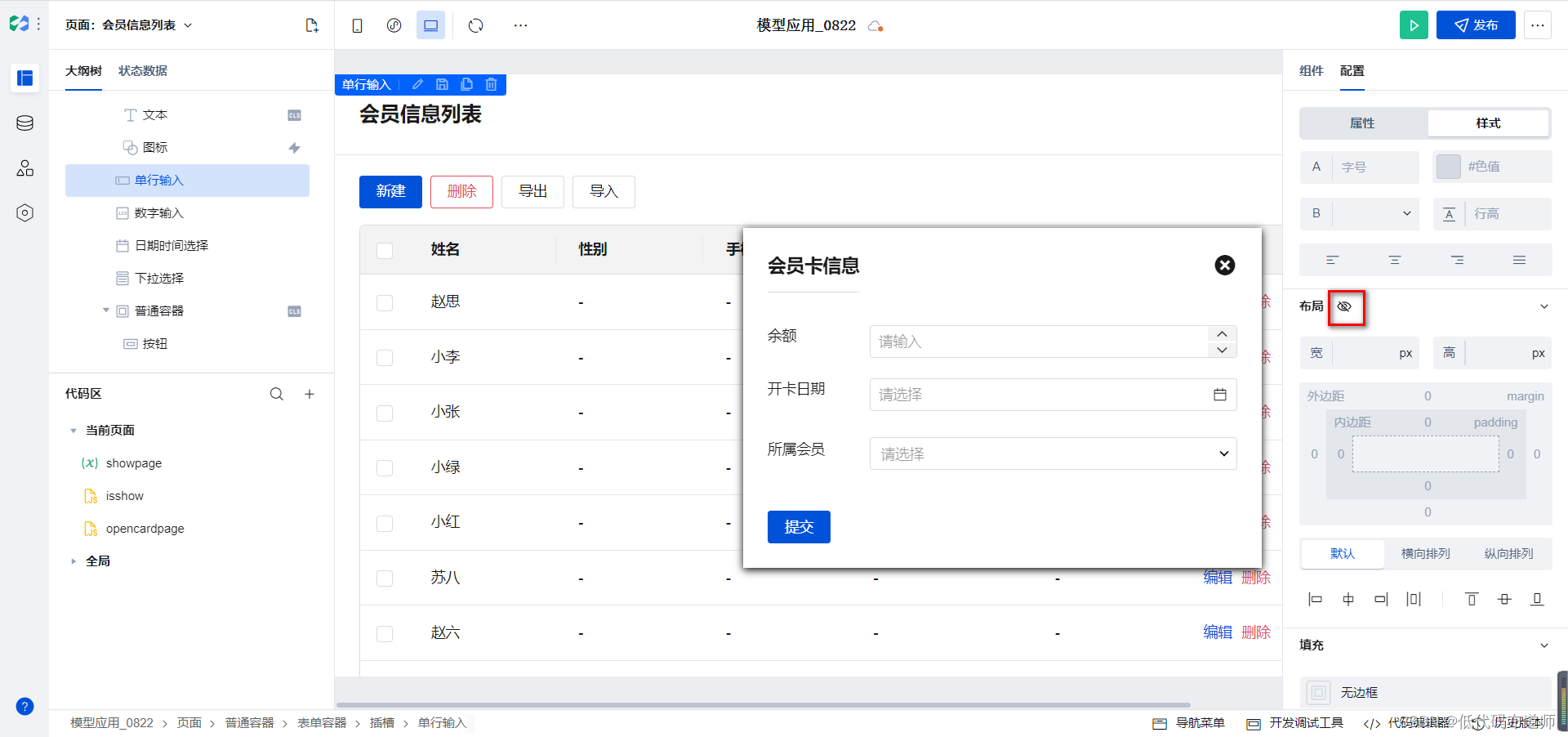Collapse the 布局 section chevron
This screenshot has width=1568, height=737.
pos(1543,306)
